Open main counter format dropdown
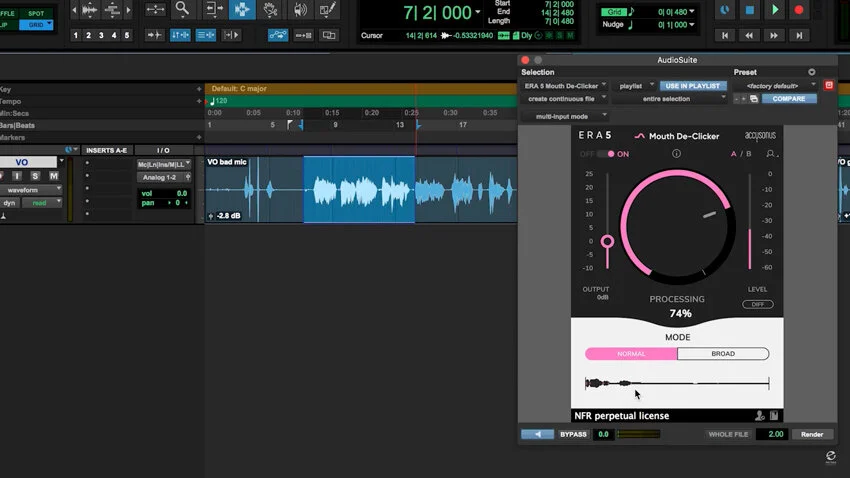This screenshot has width=850, height=478. pos(478,12)
